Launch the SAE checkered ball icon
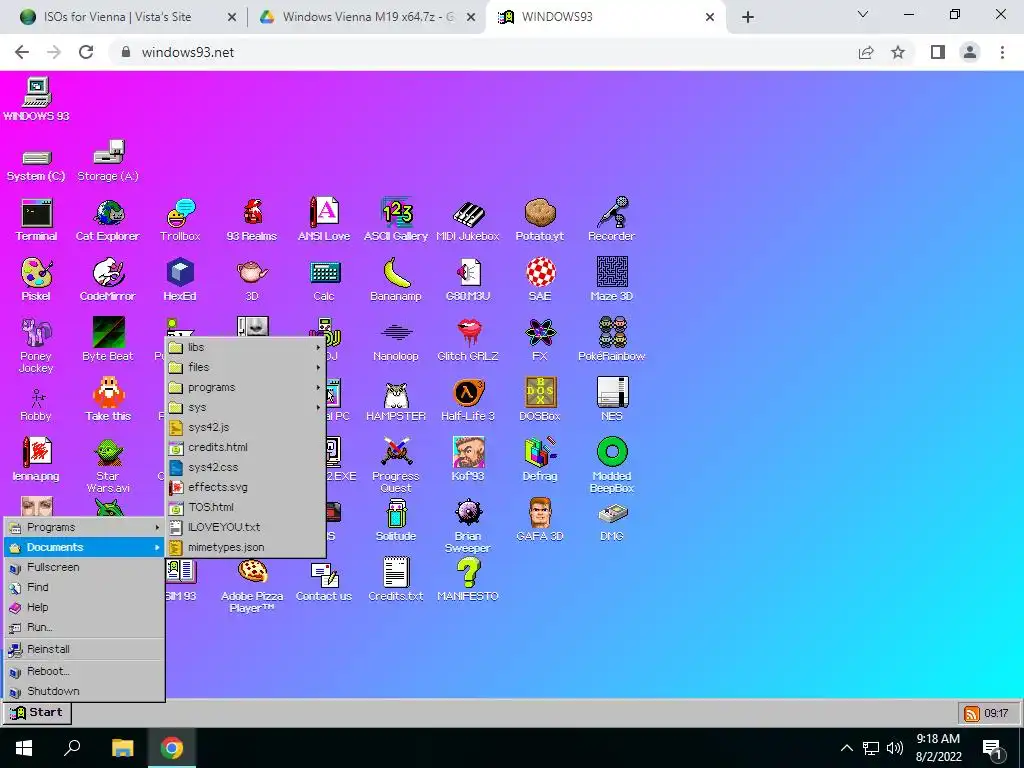1024x768 pixels. pyautogui.click(x=540, y=280)
